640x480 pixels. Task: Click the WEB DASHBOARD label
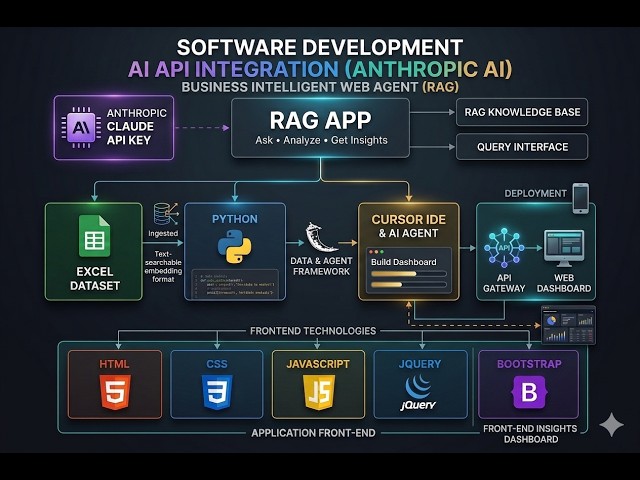pyautogui.click(x=564, y=283)
